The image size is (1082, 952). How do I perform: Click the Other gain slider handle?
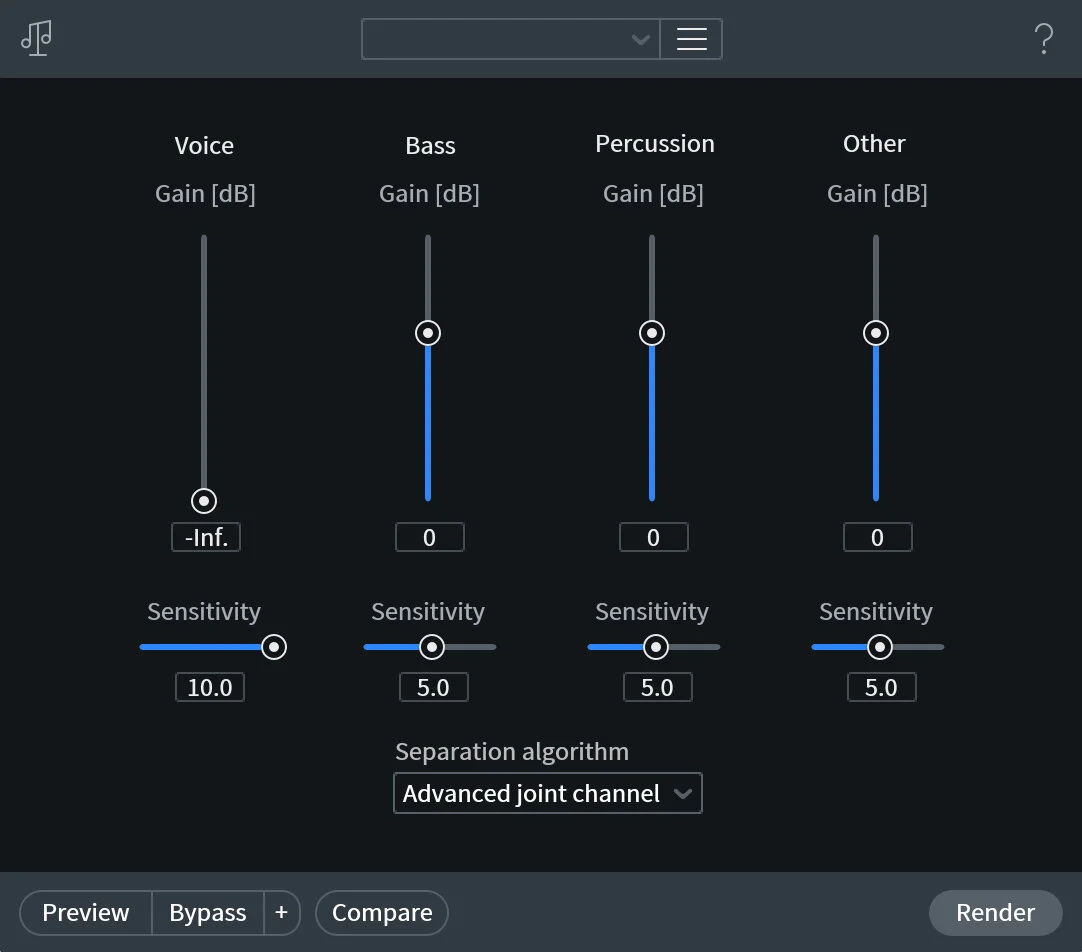coord(876,333)
